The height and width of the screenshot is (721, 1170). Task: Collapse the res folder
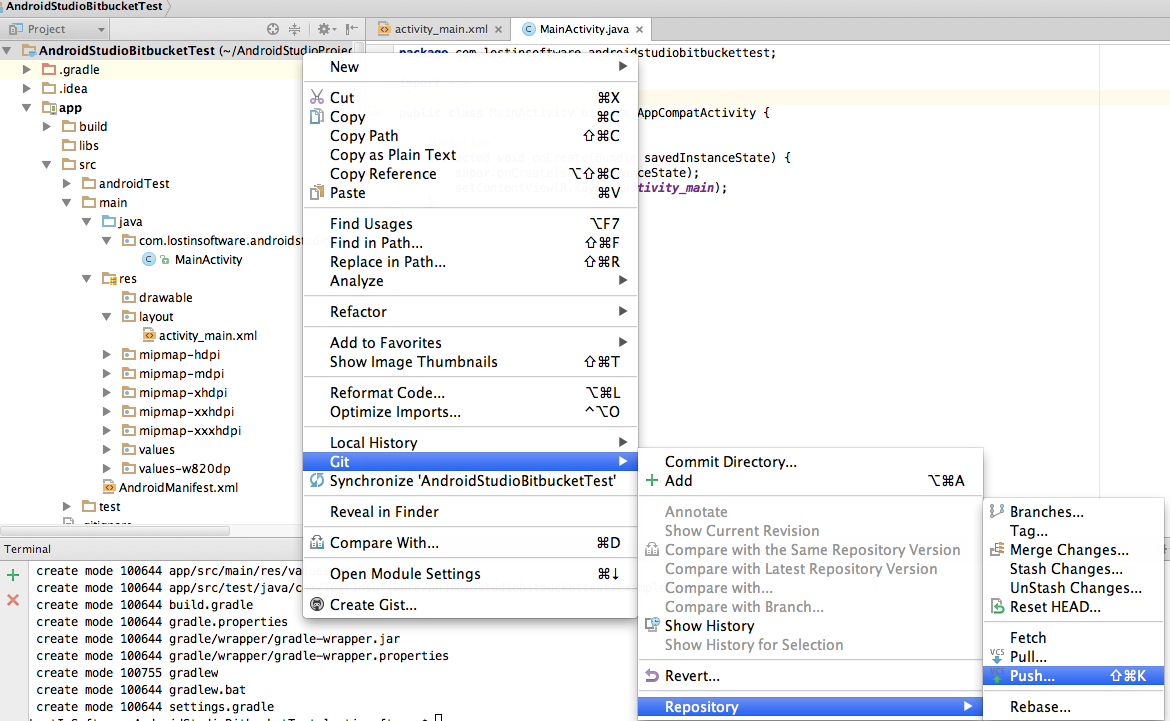[x=87, y=279]
